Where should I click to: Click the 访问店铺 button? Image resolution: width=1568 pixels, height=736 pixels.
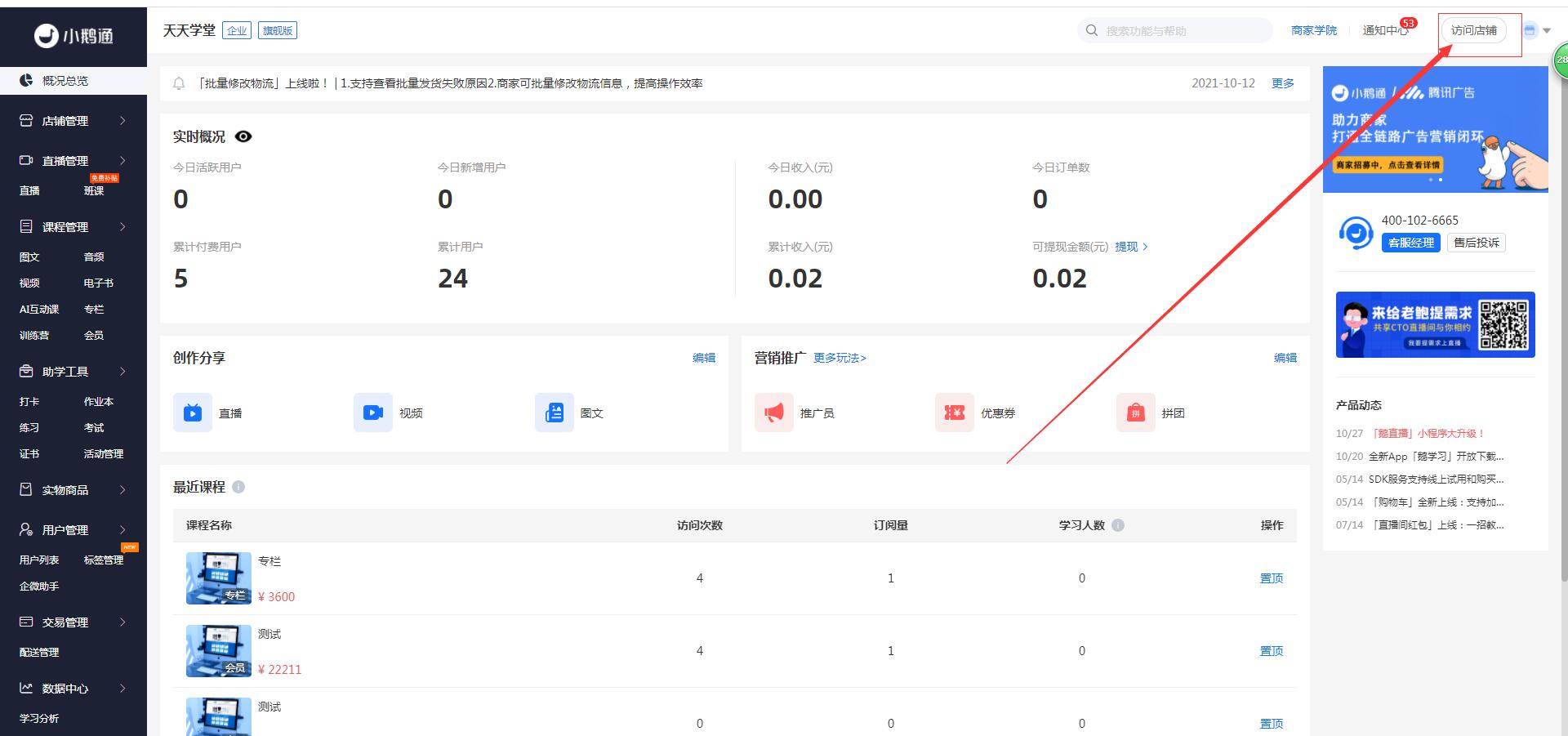[1473, 30]
